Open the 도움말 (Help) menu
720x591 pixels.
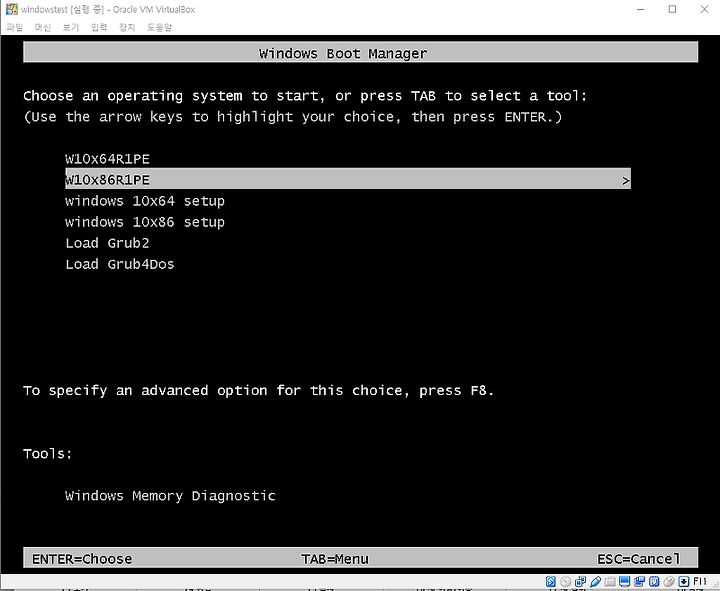(x=159, y=28)
